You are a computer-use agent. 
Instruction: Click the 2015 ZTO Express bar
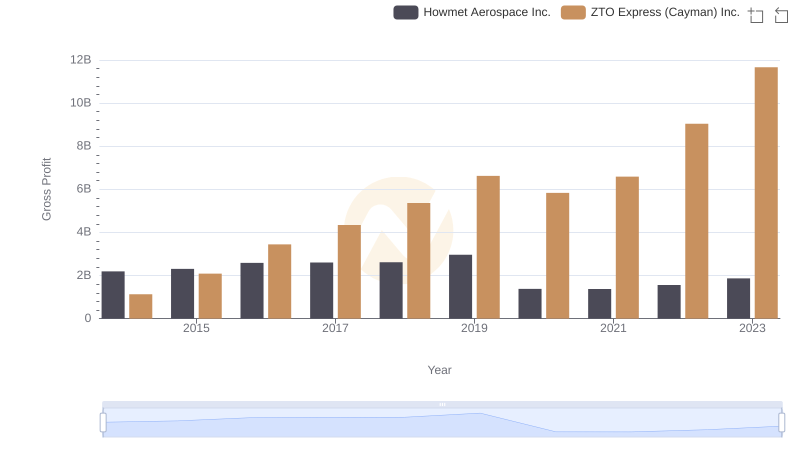tap(210, 296)
